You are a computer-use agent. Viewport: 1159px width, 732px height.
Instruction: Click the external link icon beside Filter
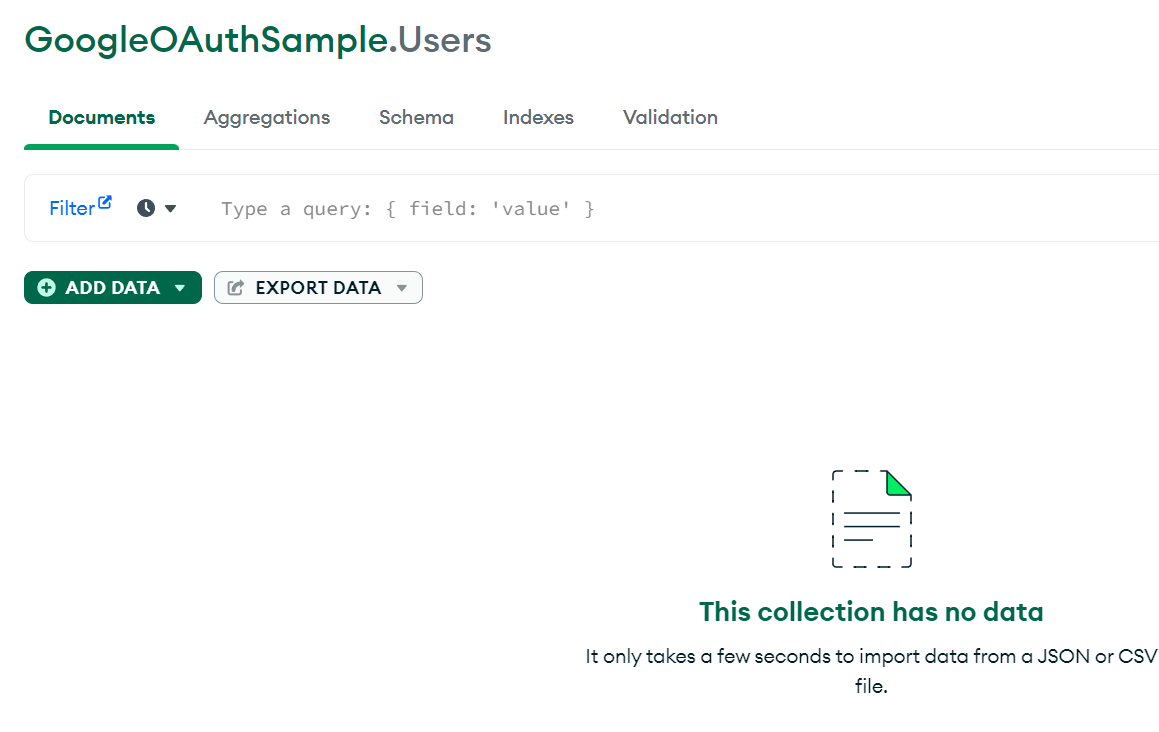point(105,202)
